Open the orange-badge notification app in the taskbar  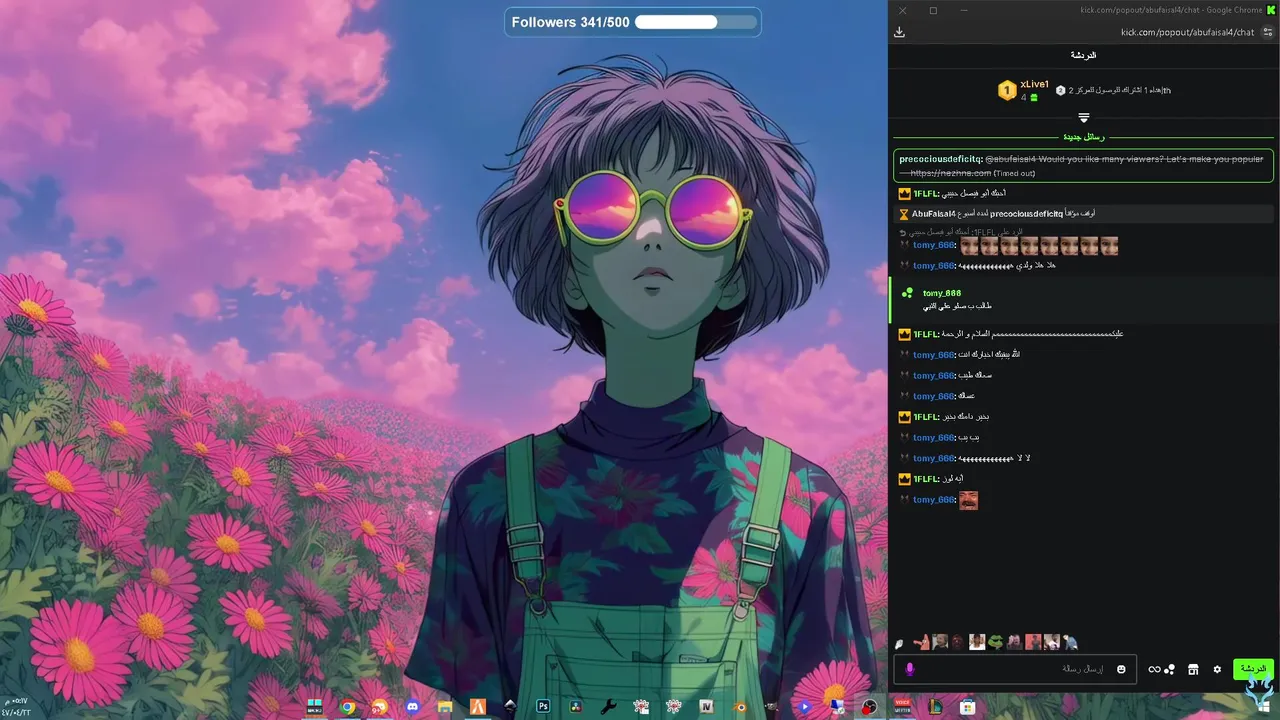(x=380, y=706)
